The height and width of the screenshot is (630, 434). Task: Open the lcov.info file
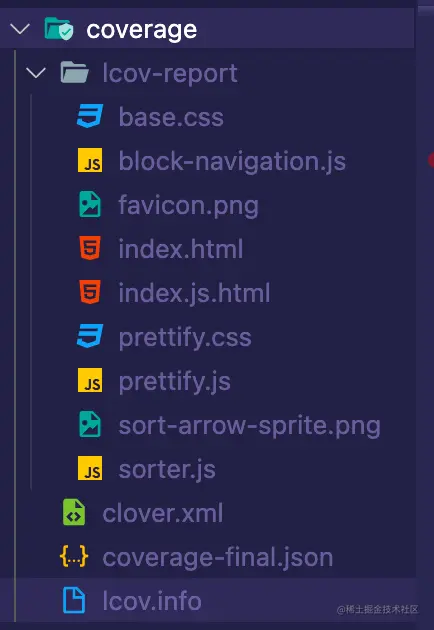(152, 601)
